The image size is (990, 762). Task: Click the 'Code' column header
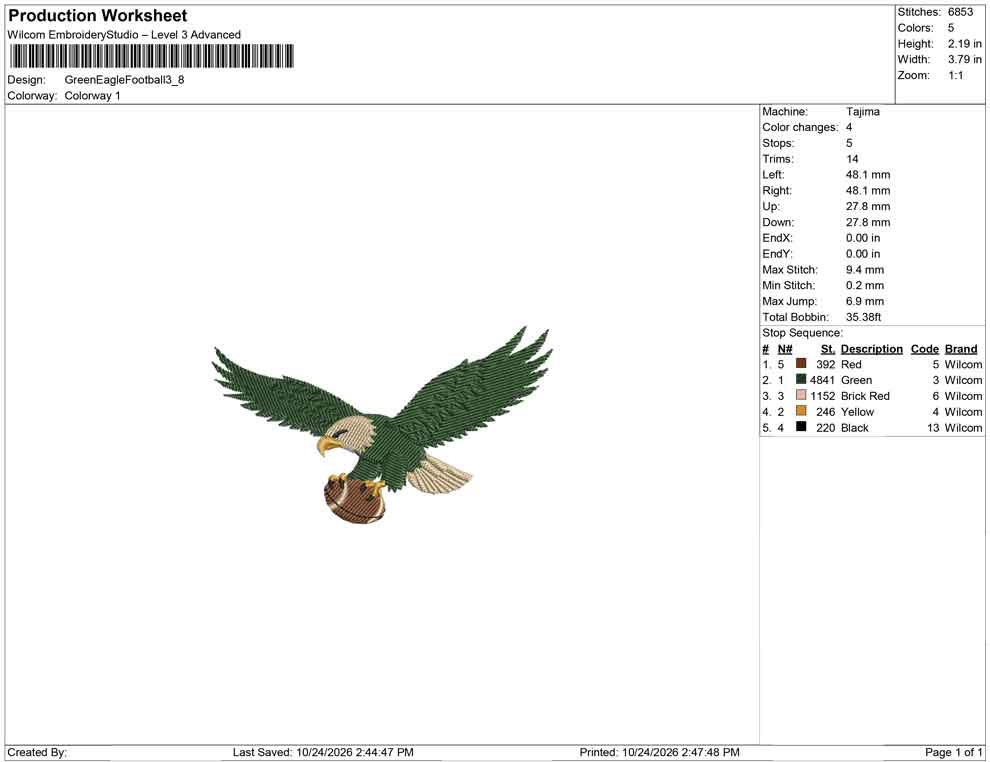point(924,349)
